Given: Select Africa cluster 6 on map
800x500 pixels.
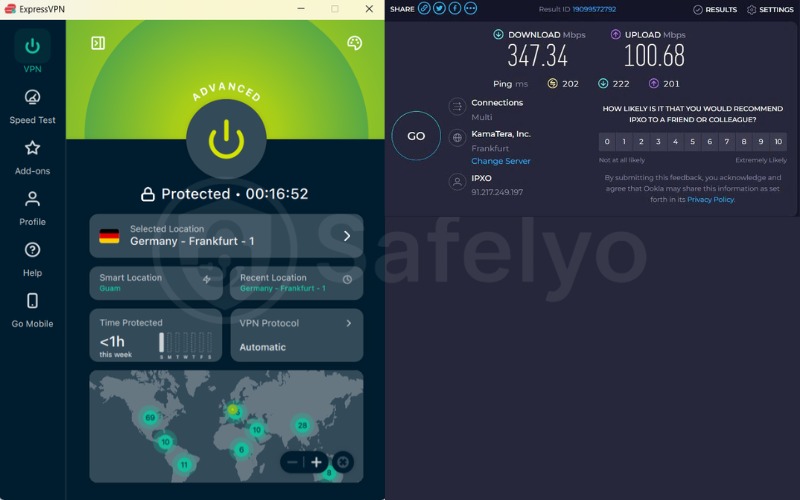Looking at the screenshot, I should pos(241,449).
